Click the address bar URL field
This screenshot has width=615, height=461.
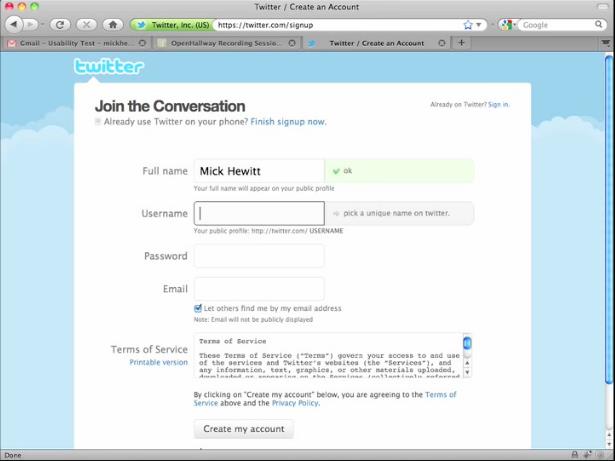(x=338, y=25)
